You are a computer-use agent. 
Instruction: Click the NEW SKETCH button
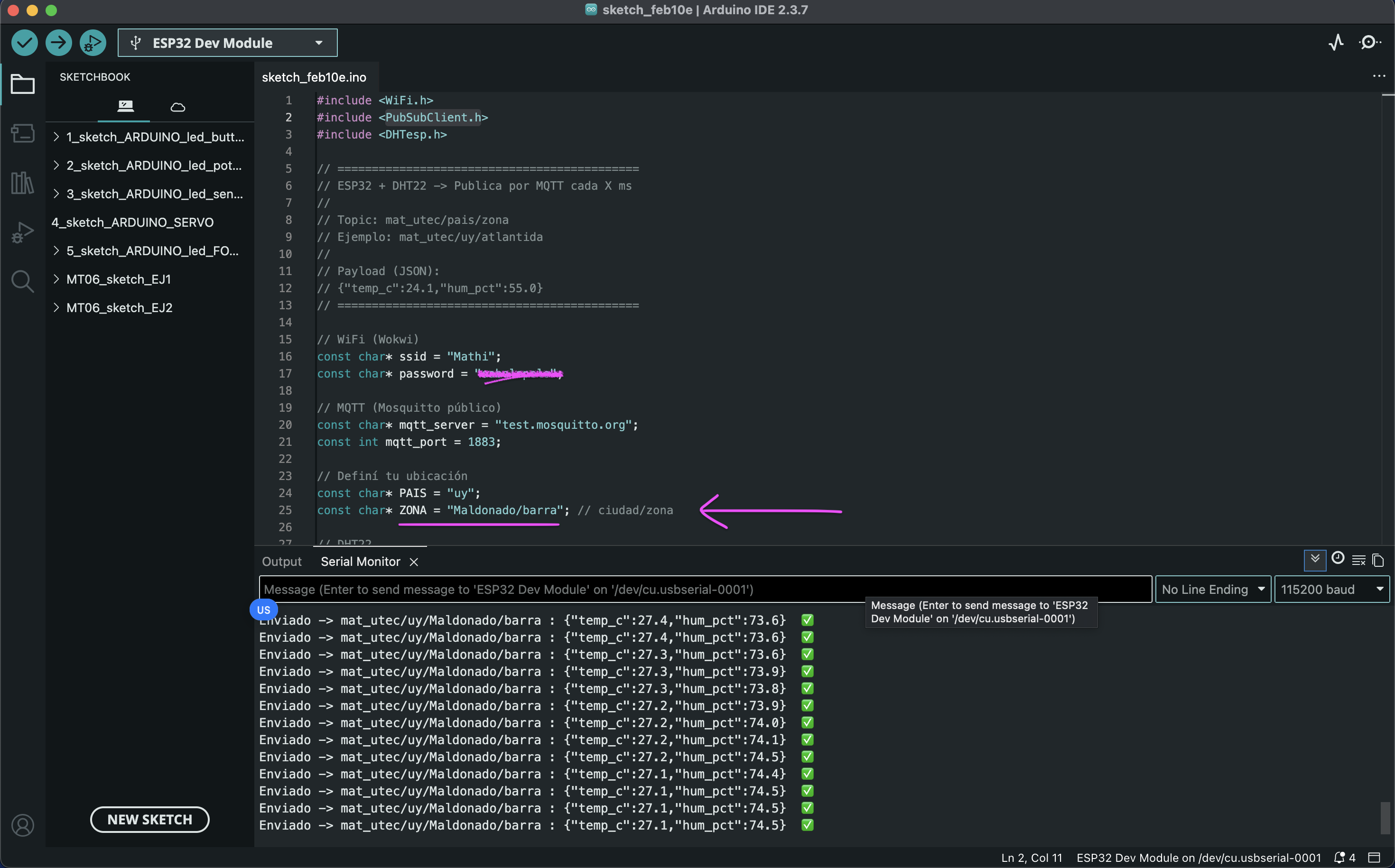[x=149, y=819]
